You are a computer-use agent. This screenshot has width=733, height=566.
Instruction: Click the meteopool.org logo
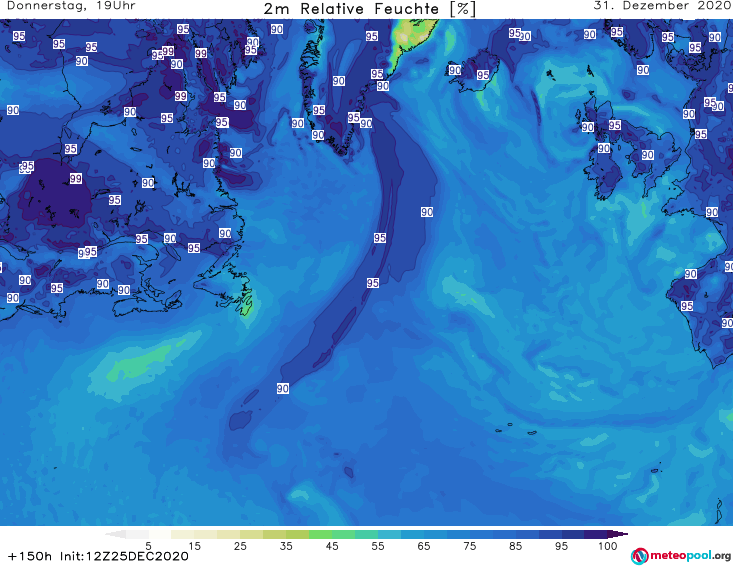(x=681, y=556)
